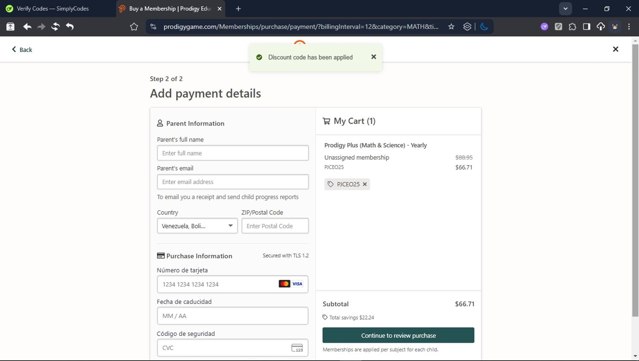Click the card number field
The width and height of the screenshot is (639, 361).
[x=233, y=284]
